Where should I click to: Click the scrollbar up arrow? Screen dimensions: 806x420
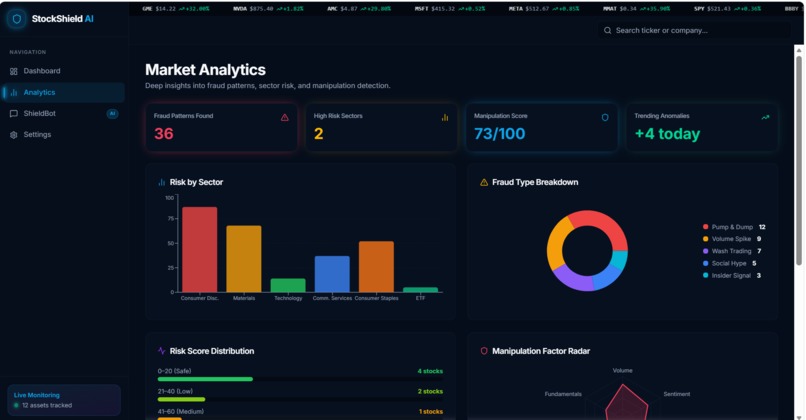coord(799,50)
